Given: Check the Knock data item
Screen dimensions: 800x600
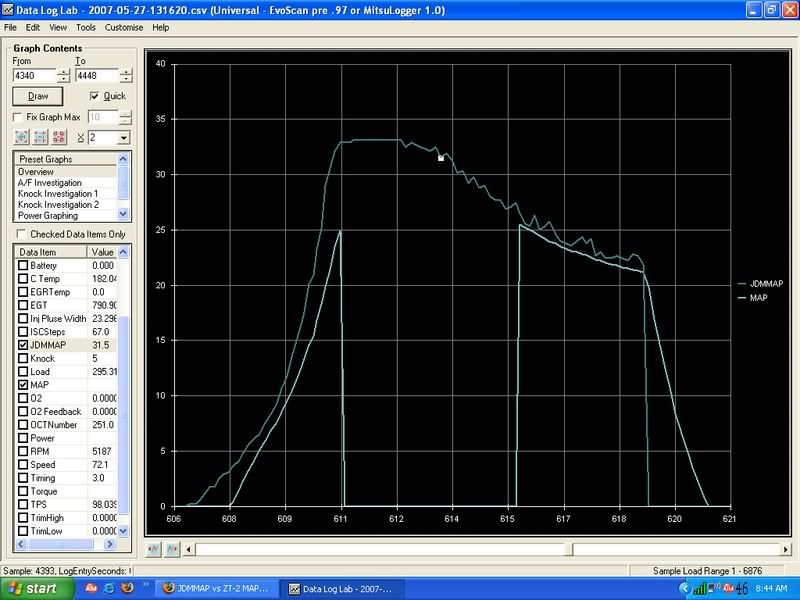Looking at the screenshot, I should [x=24, y=357].
